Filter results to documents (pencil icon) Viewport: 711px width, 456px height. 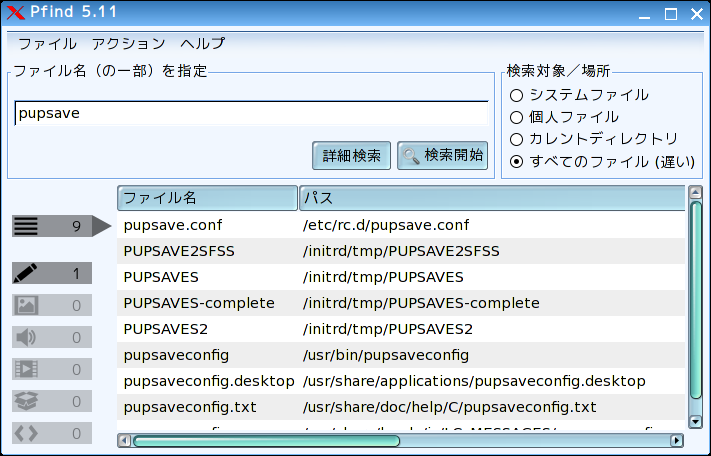click(52, 273)
